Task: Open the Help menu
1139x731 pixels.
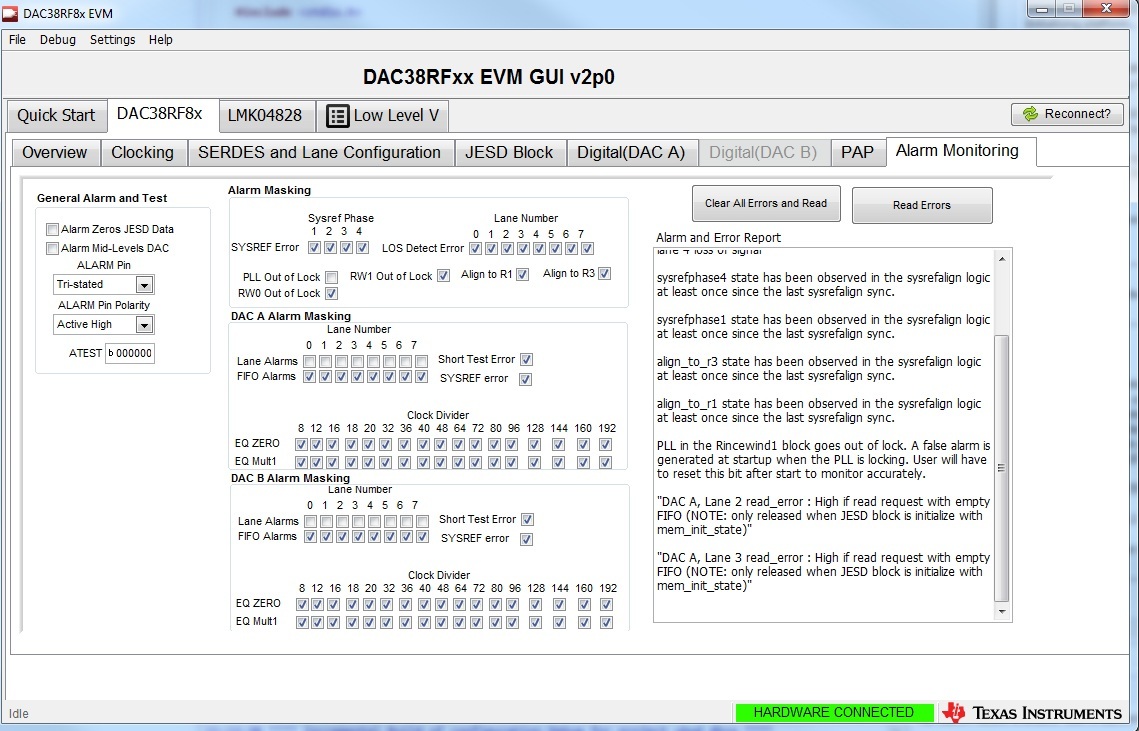Action: click(161, 39)
